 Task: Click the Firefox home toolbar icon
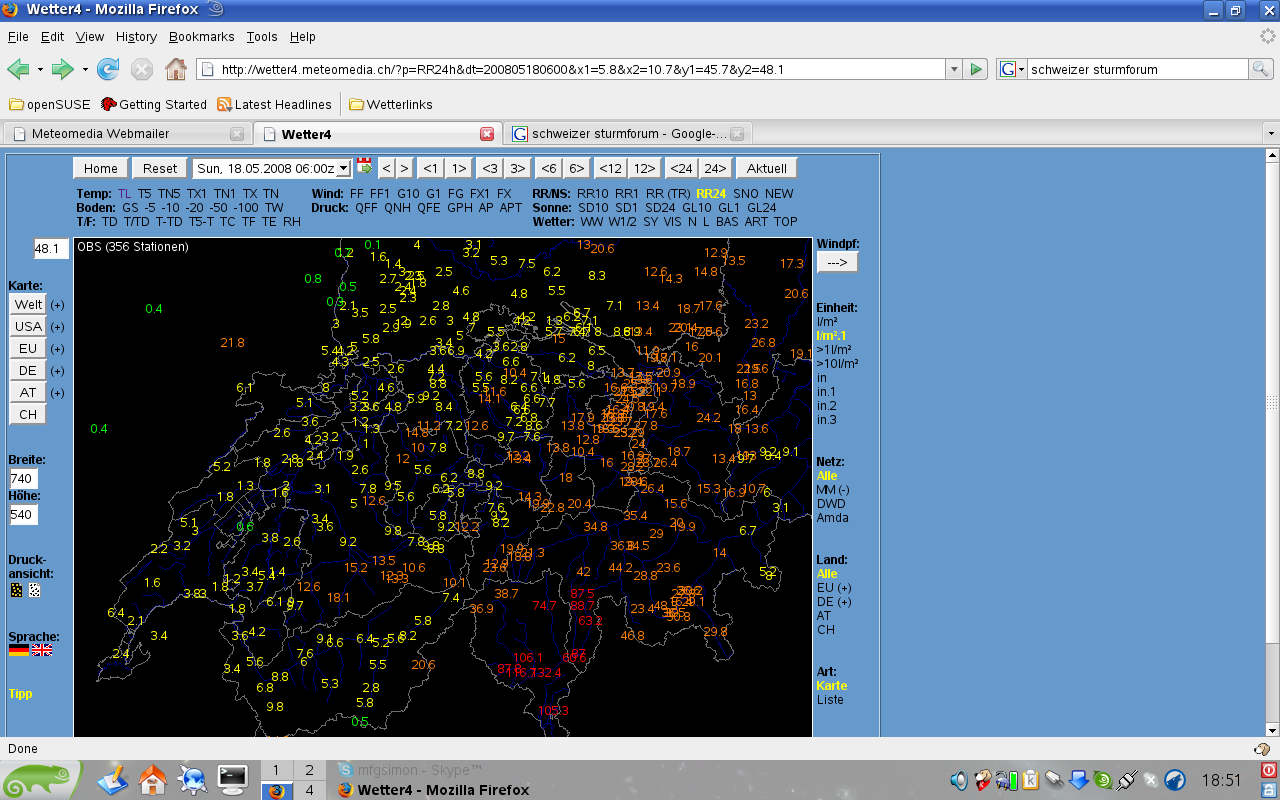coord(175,69)
